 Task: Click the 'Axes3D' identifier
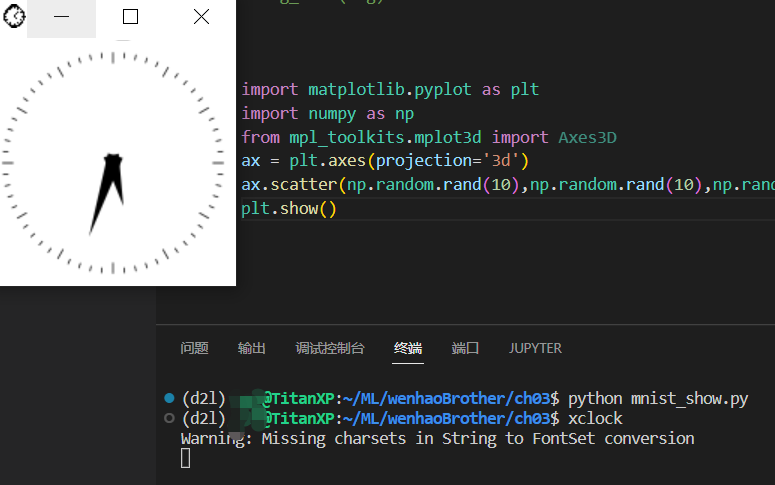pos(588,137)
